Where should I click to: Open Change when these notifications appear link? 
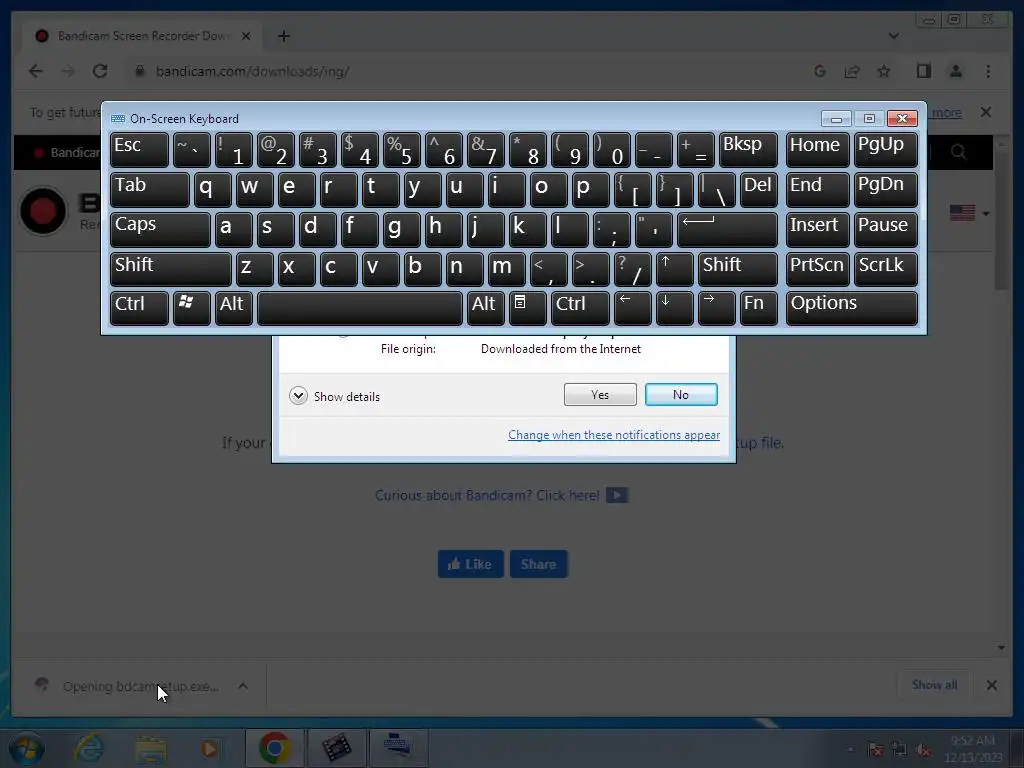pyautogui.click(x=614, y=435)
